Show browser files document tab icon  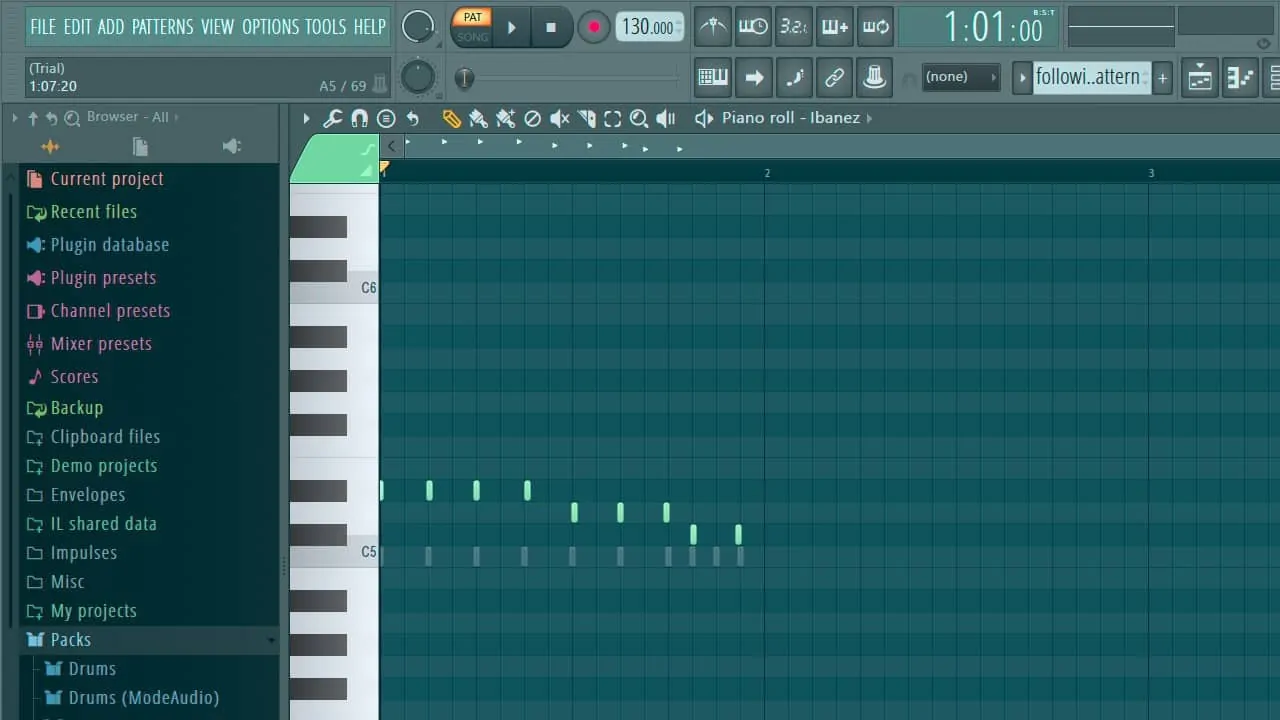pyautogui.click(x=140, y=147)
